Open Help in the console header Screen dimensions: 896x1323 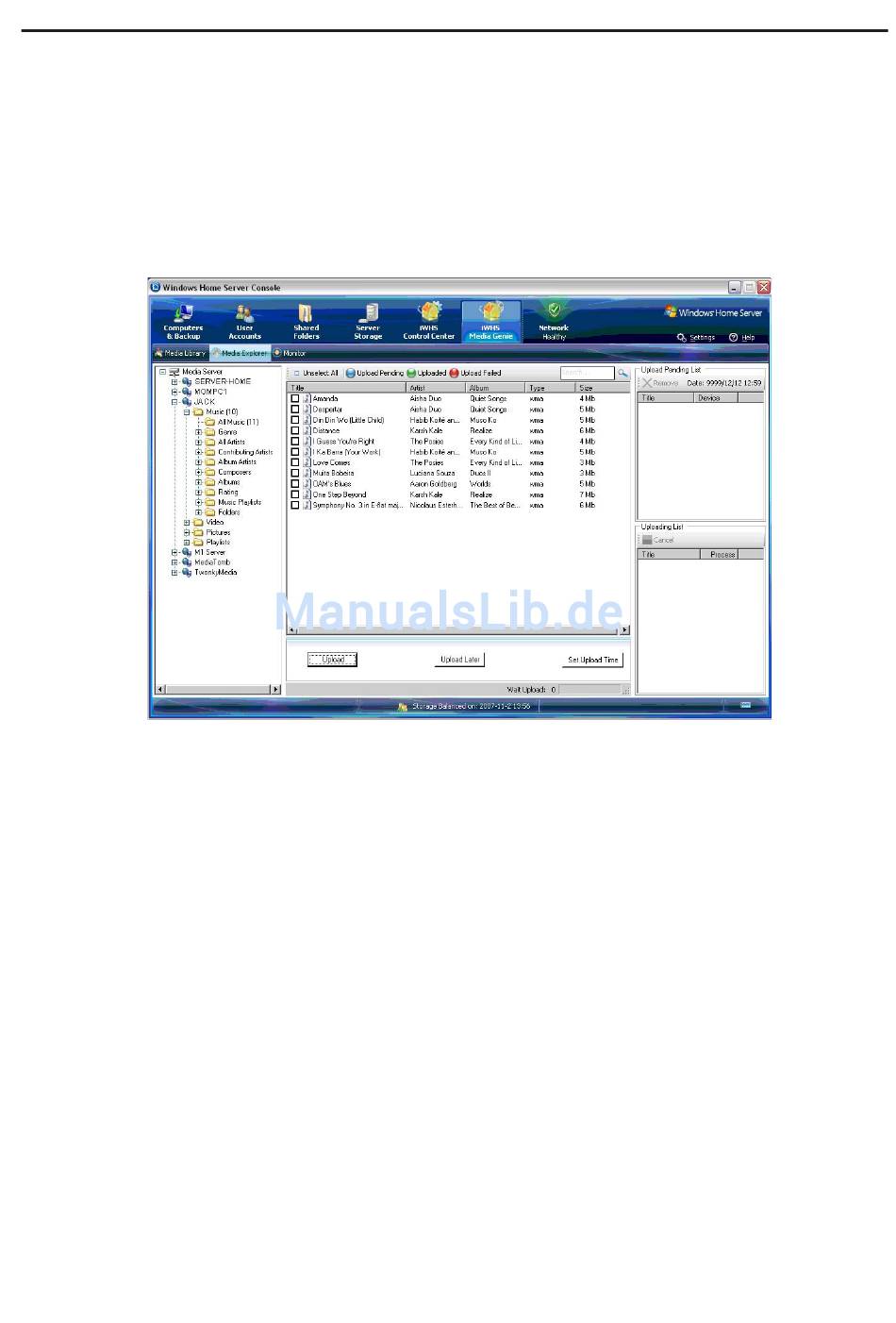coord(742,337)
